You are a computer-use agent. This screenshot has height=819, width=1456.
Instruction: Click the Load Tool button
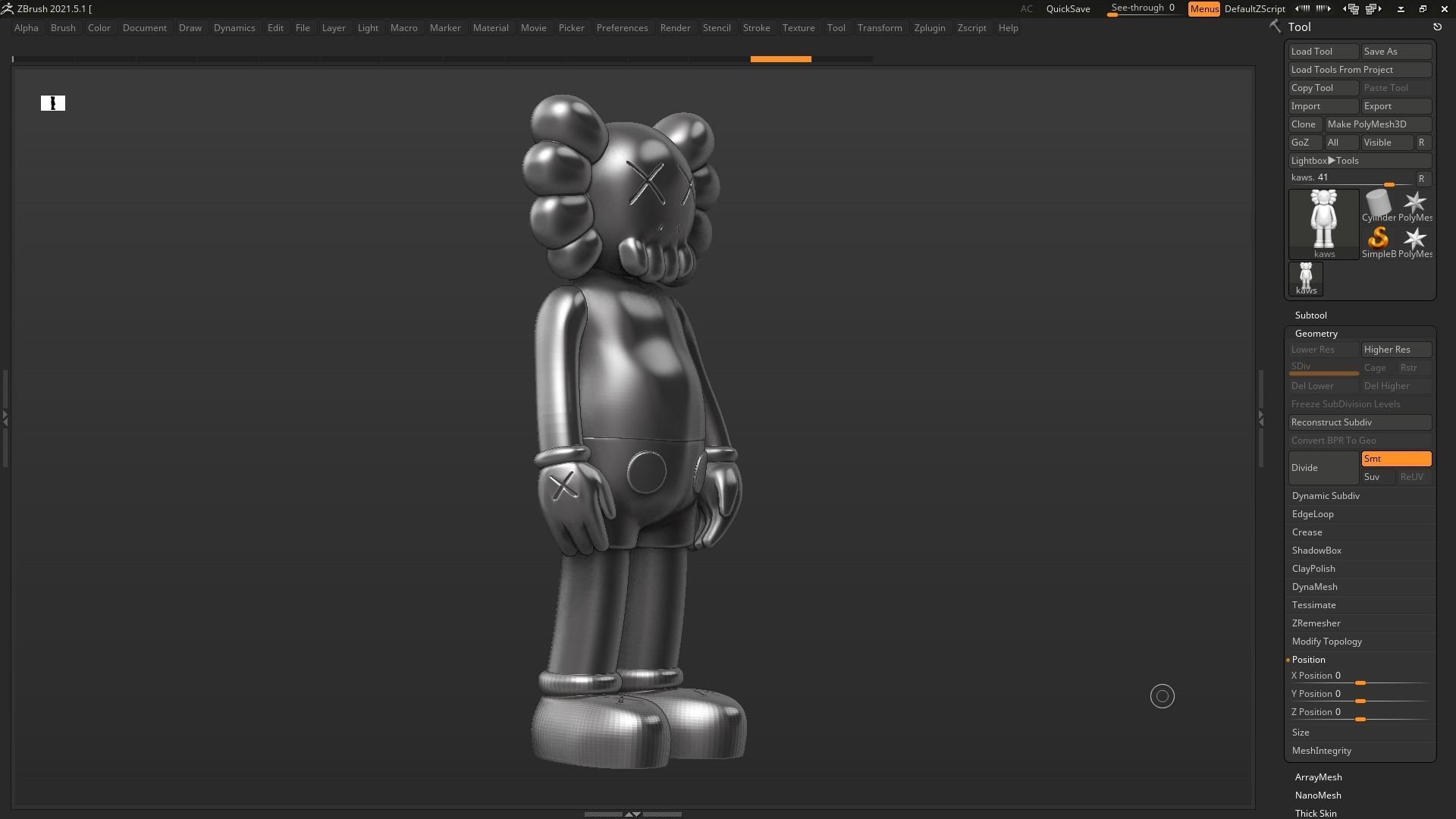[1323, 52]
